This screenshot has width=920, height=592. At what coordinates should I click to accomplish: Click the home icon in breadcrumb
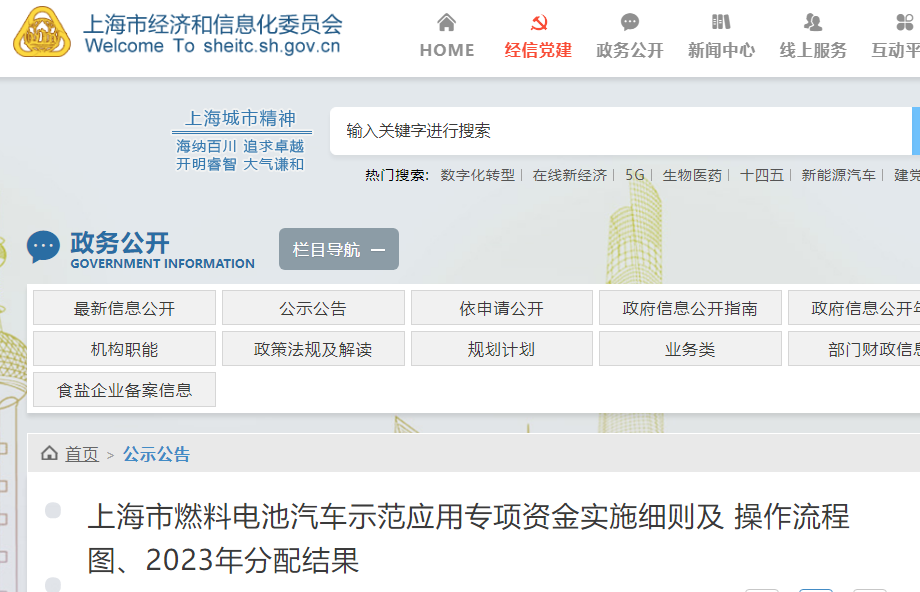click(49, 454)
